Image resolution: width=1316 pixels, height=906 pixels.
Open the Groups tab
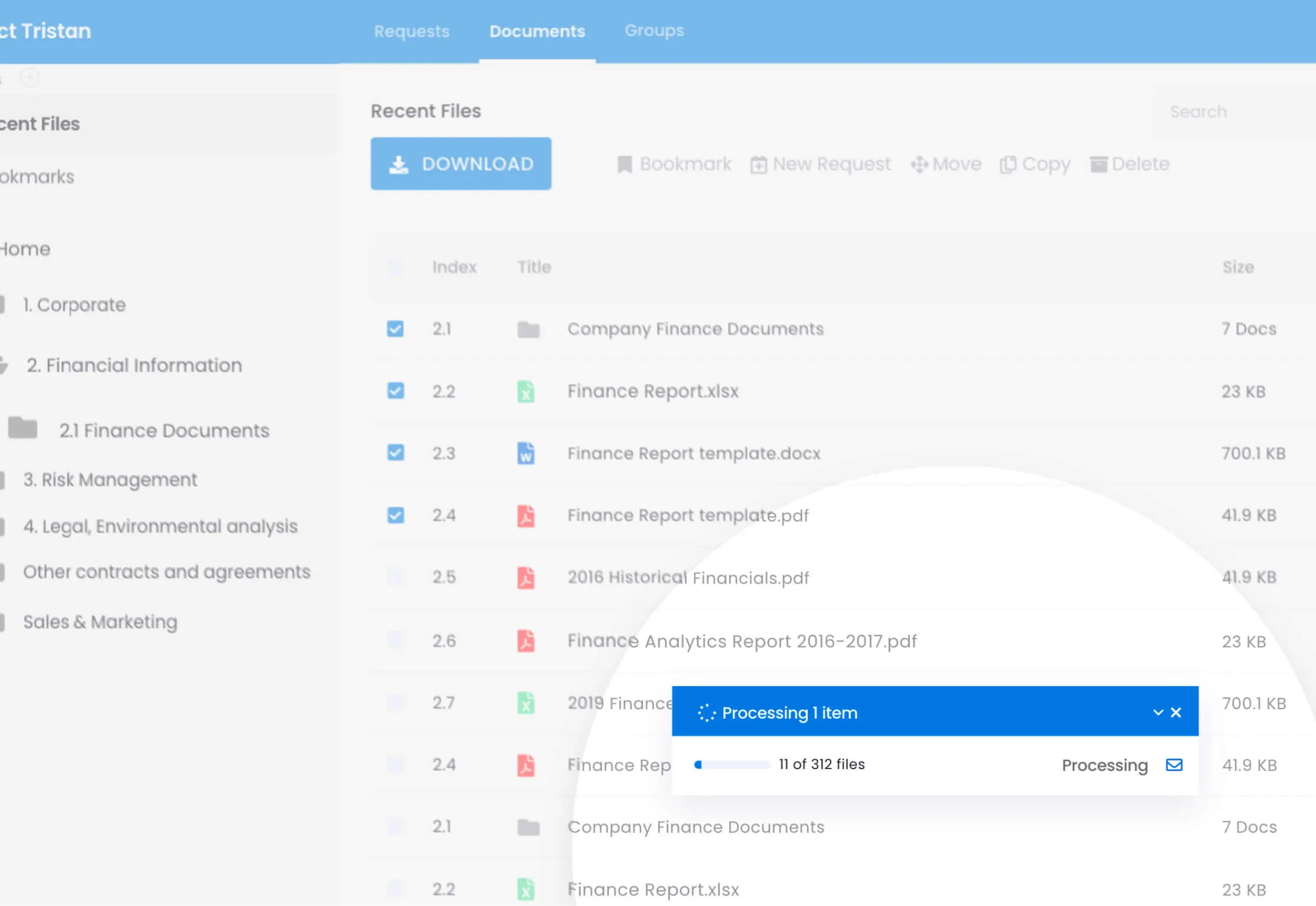point(654,31)
